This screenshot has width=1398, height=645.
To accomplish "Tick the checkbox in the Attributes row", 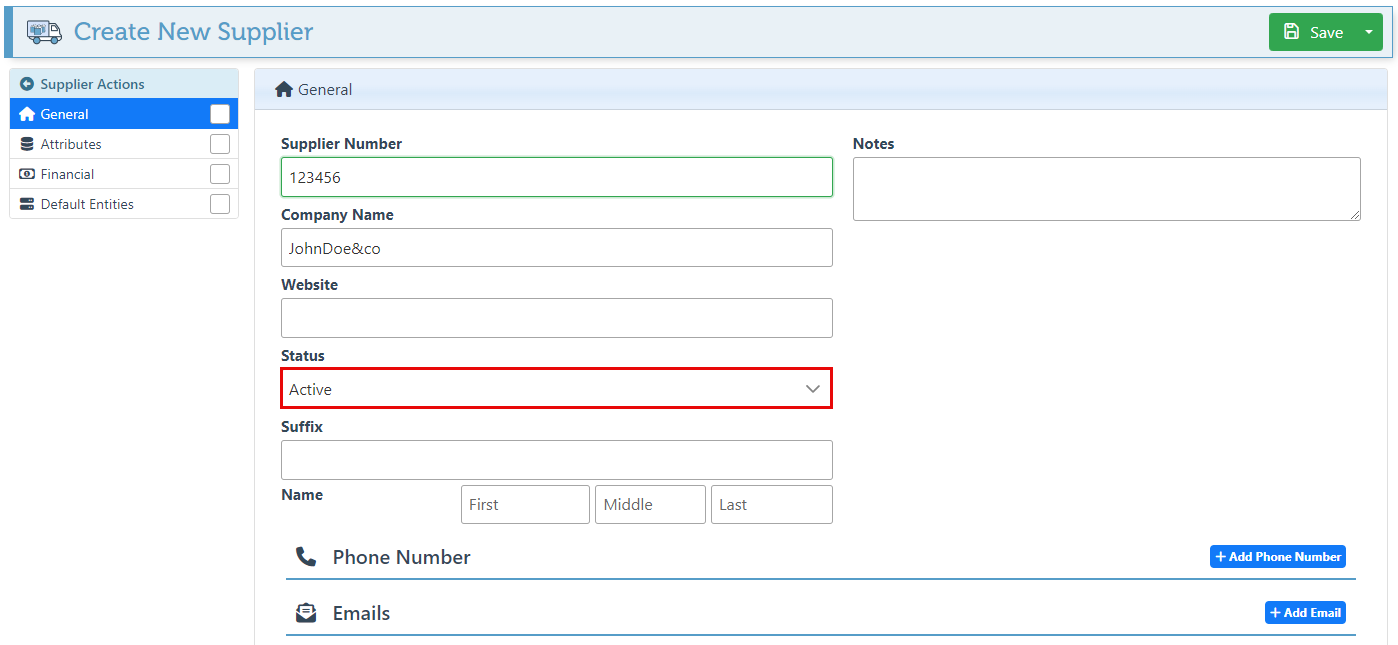I will (x=220, y=144).
